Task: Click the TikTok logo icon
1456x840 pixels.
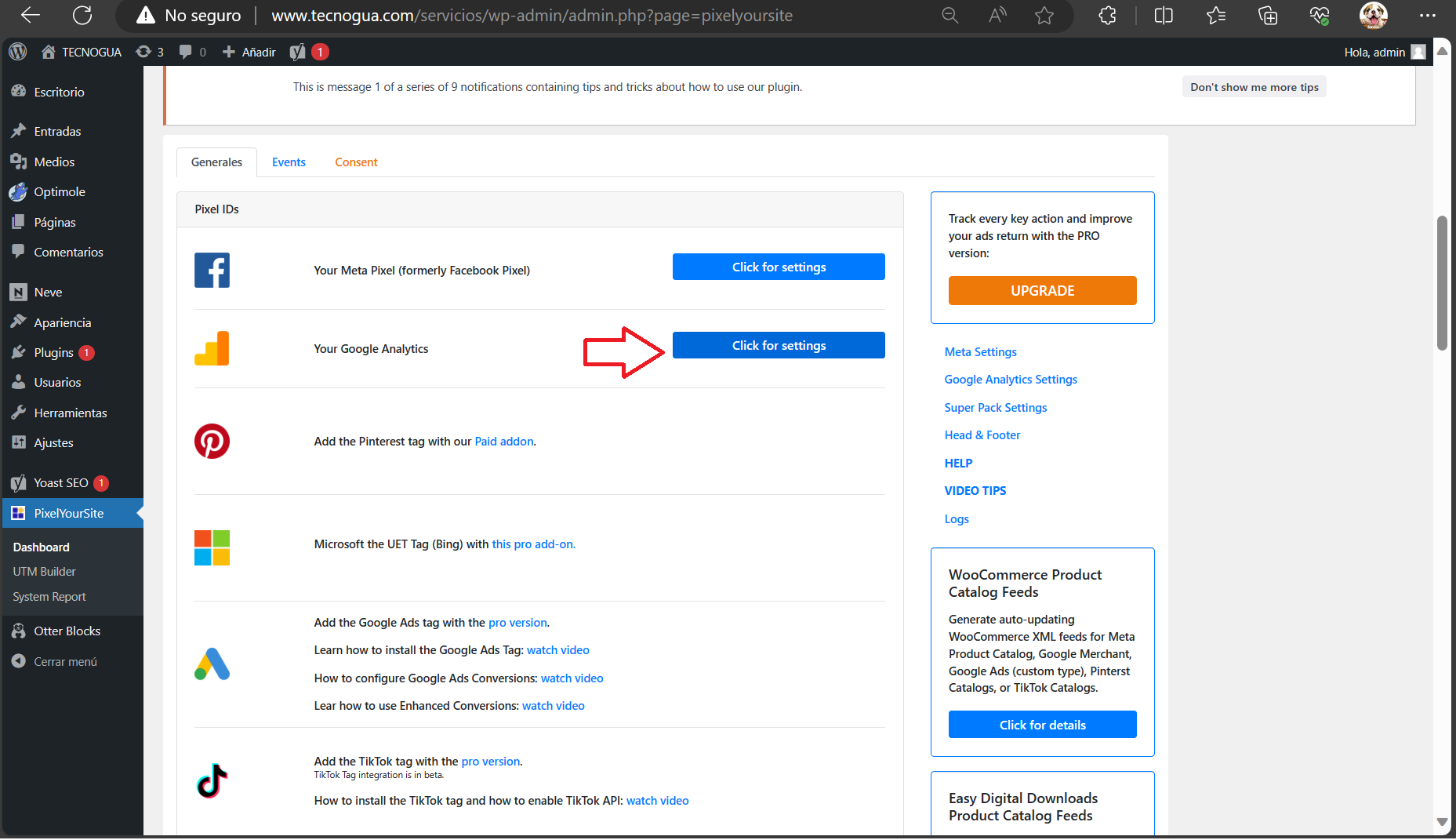Action: 212,780
